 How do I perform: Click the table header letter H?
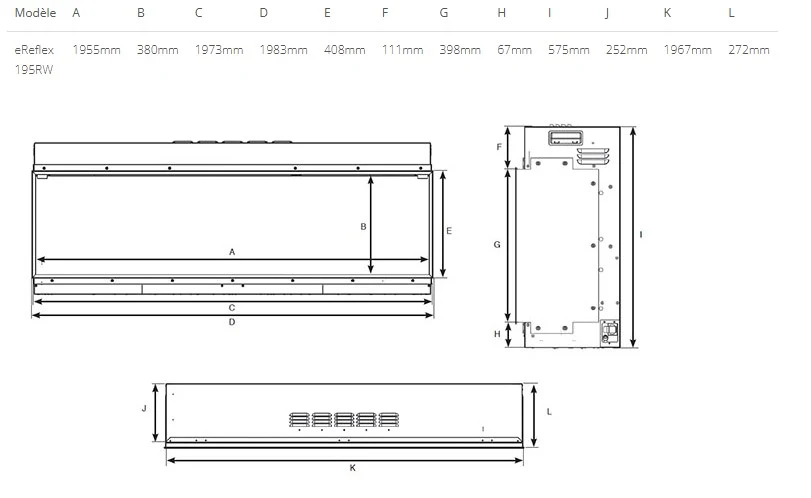(502, 13)
